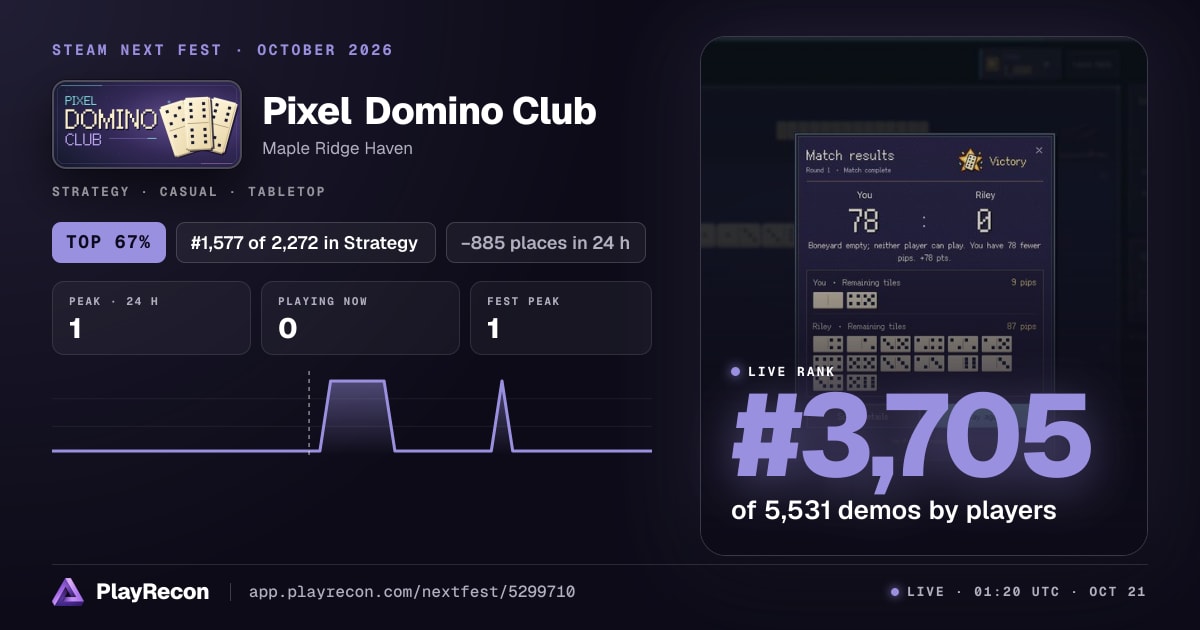This screenshot has height=630, width=1200.
Task: Click the STEAM NEXT FEST · OCTOBER 2026 header
Action: pyautogui.click(x=222, y=50)
